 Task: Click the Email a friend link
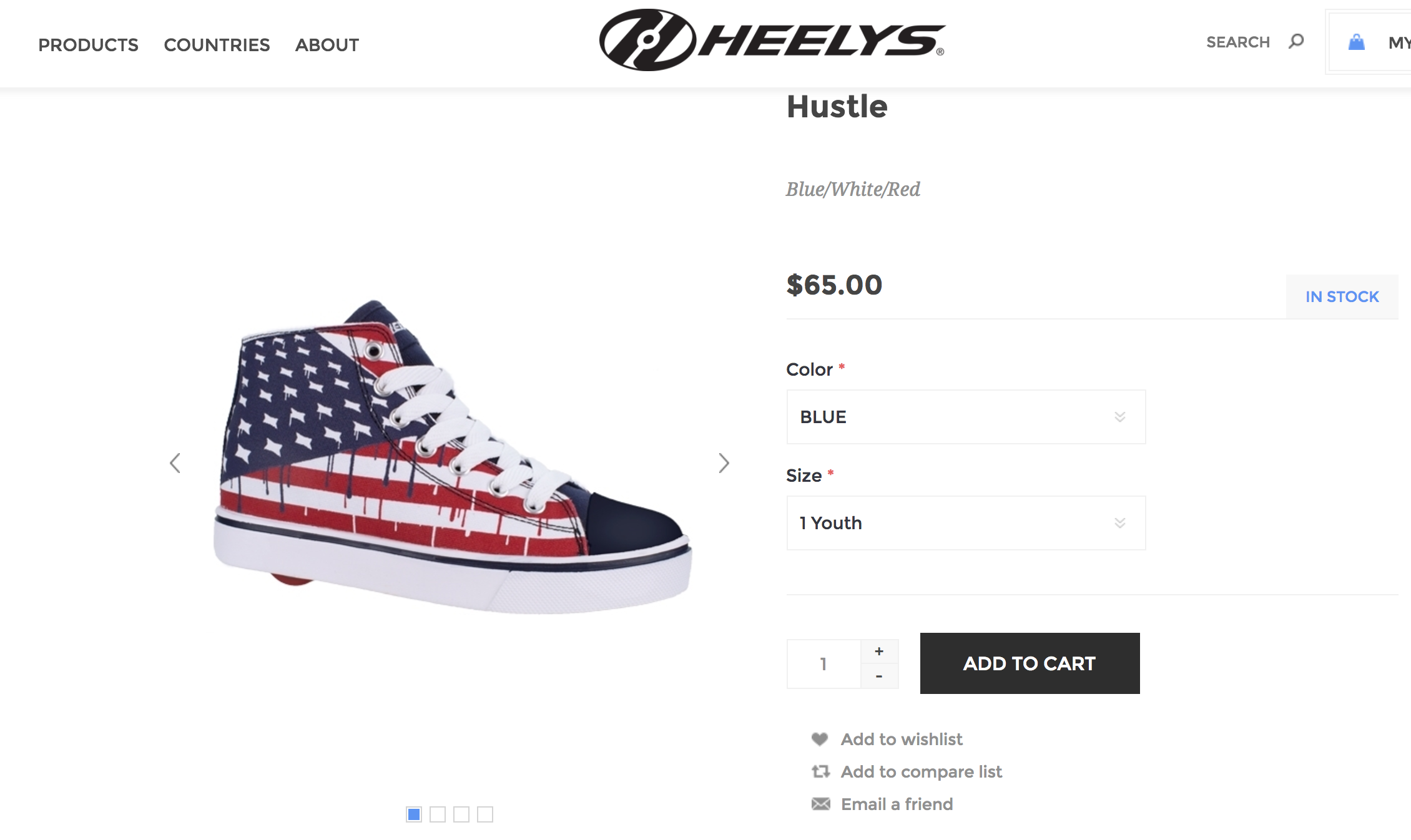[897, 804]
